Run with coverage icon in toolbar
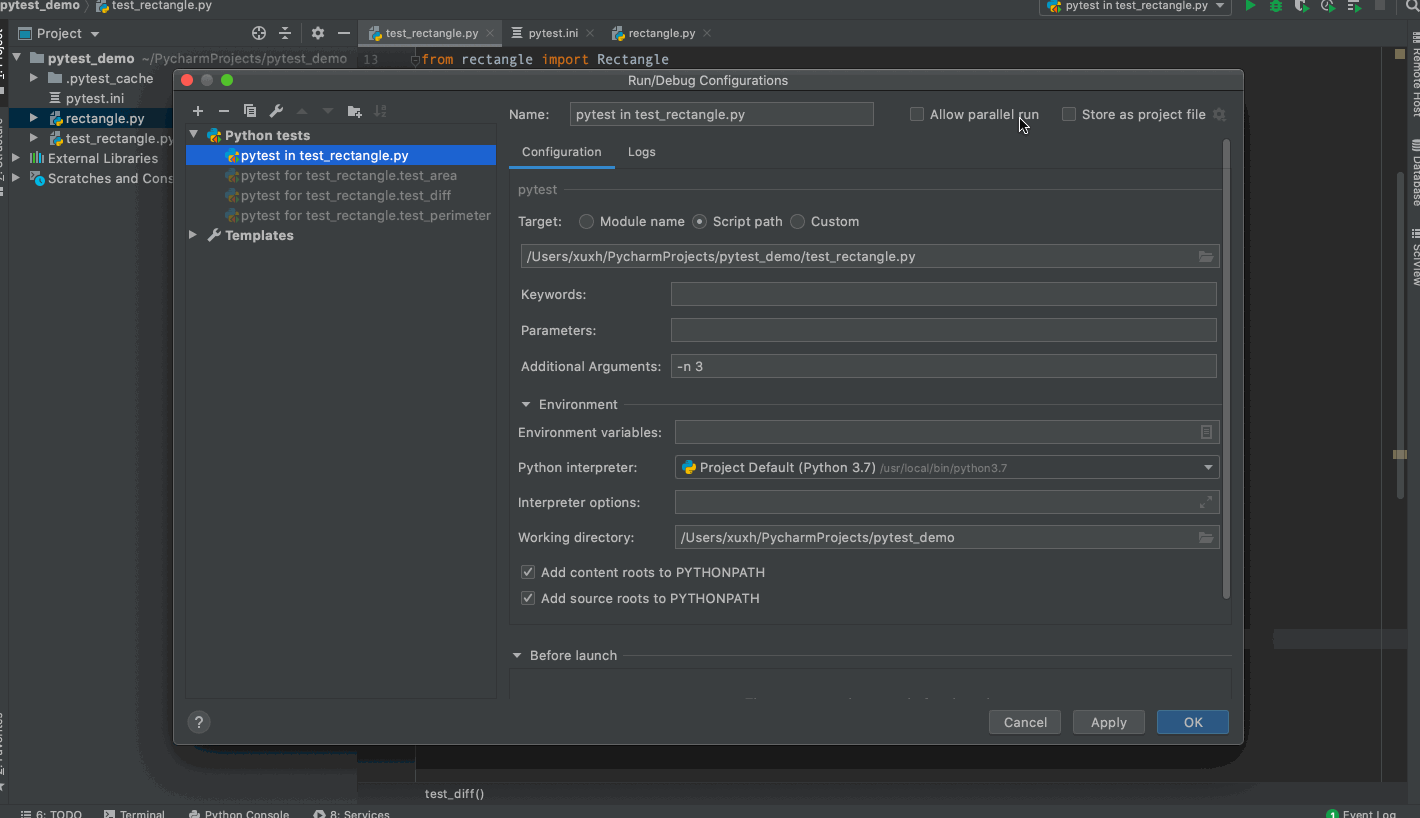This screenshot has height=818, width=1420. point(1302,6)
